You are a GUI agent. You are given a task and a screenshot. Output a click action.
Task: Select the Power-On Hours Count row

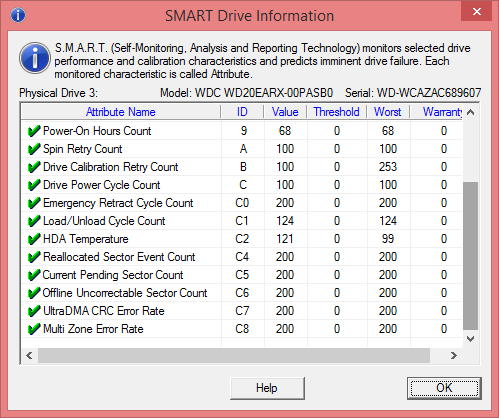pos(242,131)
